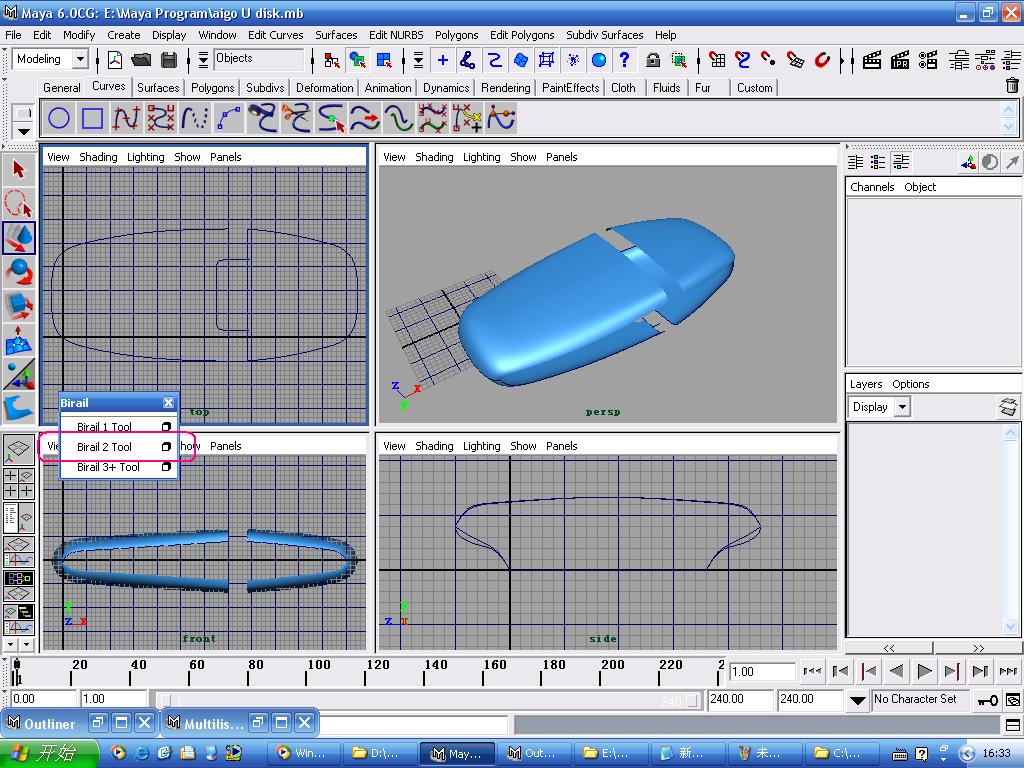
Task: Activate the Select arrow tool in toolbox
Action: [18, 170]
